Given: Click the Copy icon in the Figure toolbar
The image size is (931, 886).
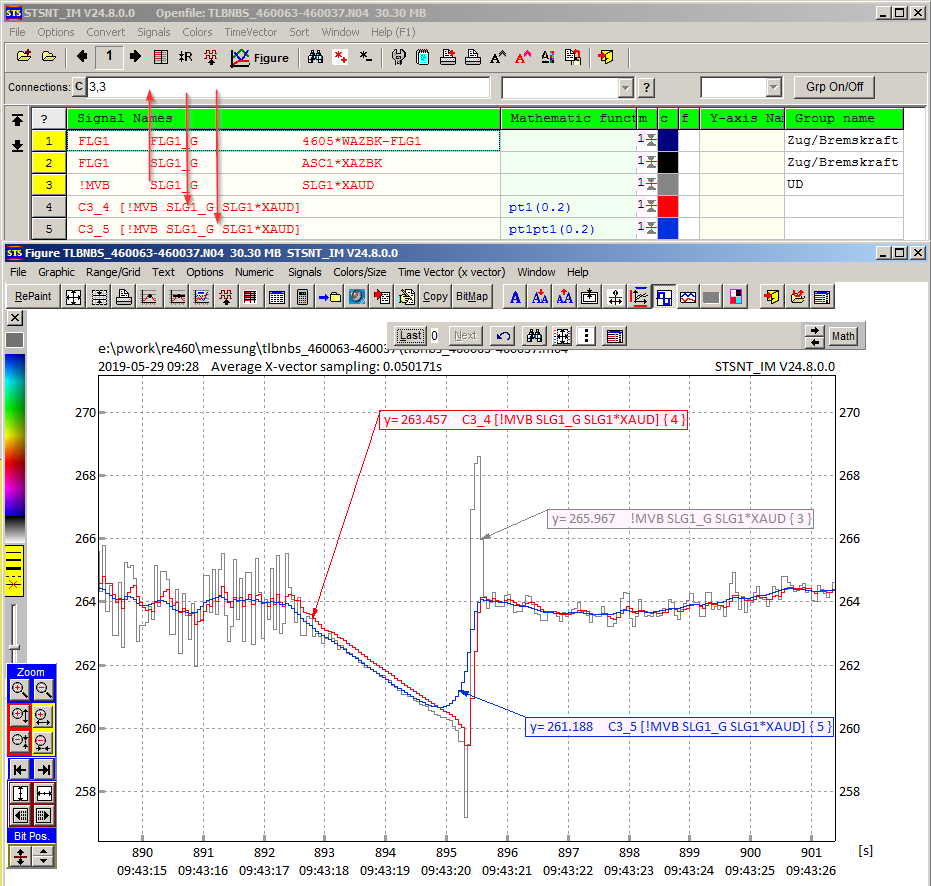Looking at the screenshot, I should coord(434,296).
